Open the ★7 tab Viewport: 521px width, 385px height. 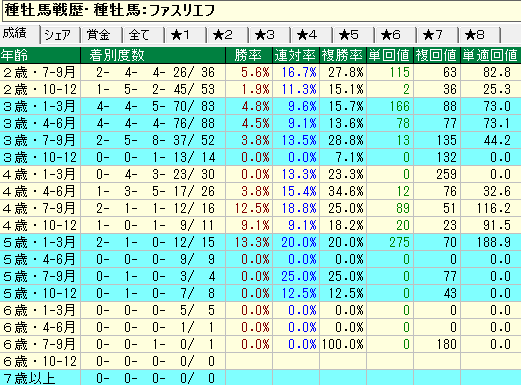coord(438,35)
